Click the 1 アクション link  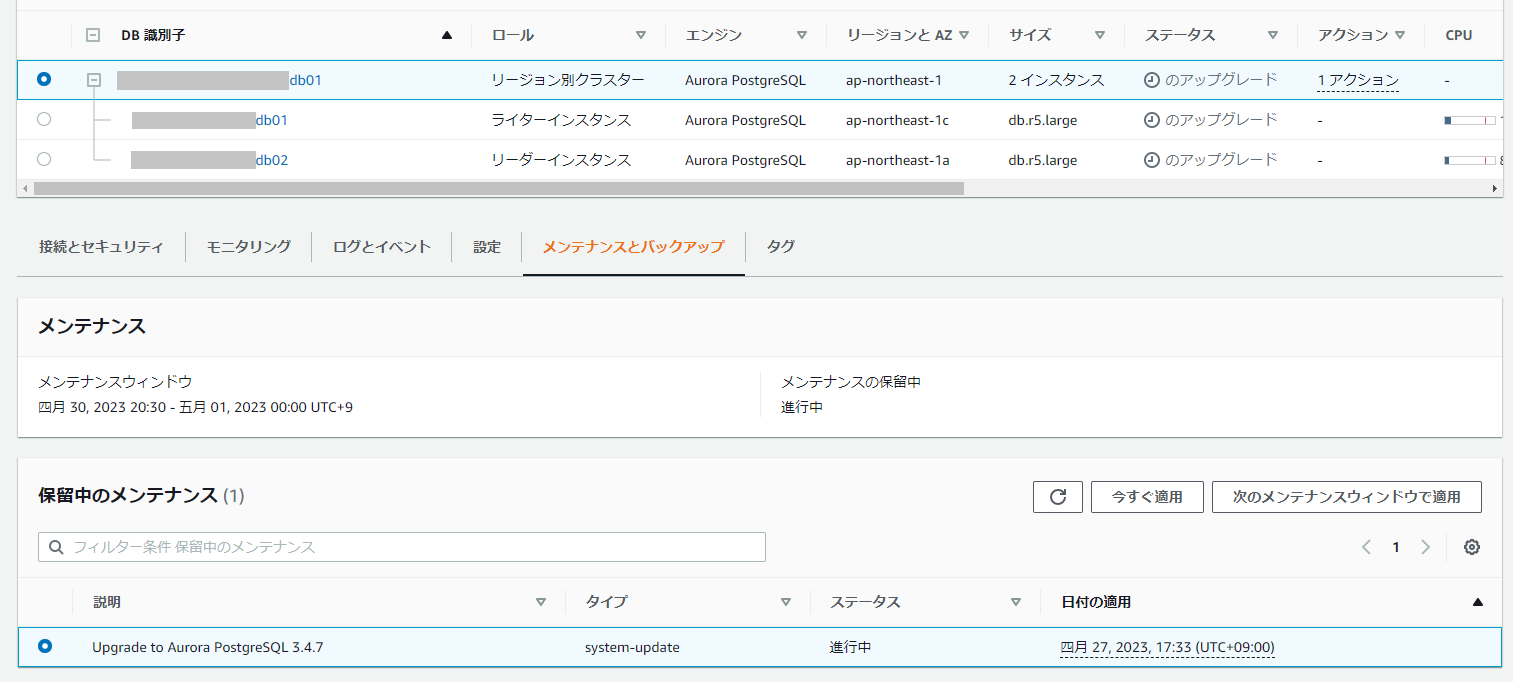point(1358,80)
